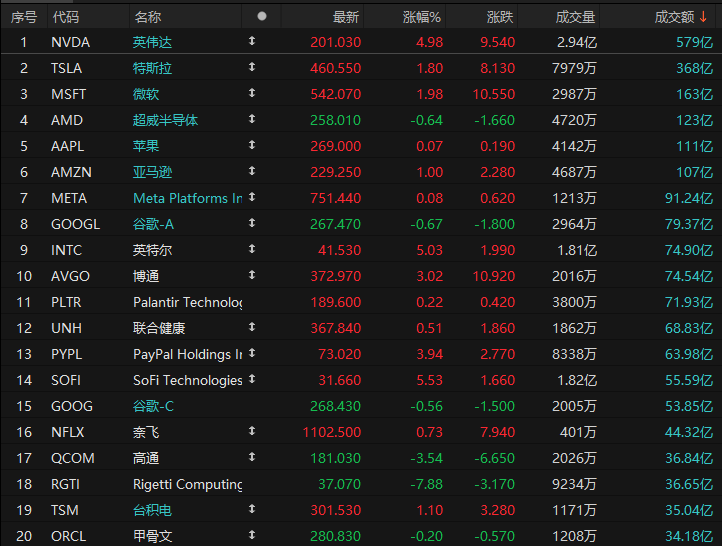
Task: Click the up-down marker icon in SOFI row
Action: click(252, 379)
